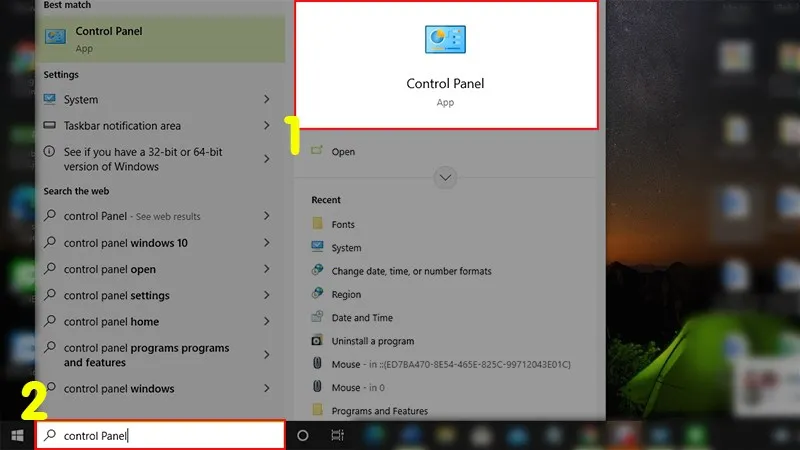This screenshot has height=450, width=800.
Task: Click the large Control Panel icon in the preview pane
Action: tap(445, 39)
